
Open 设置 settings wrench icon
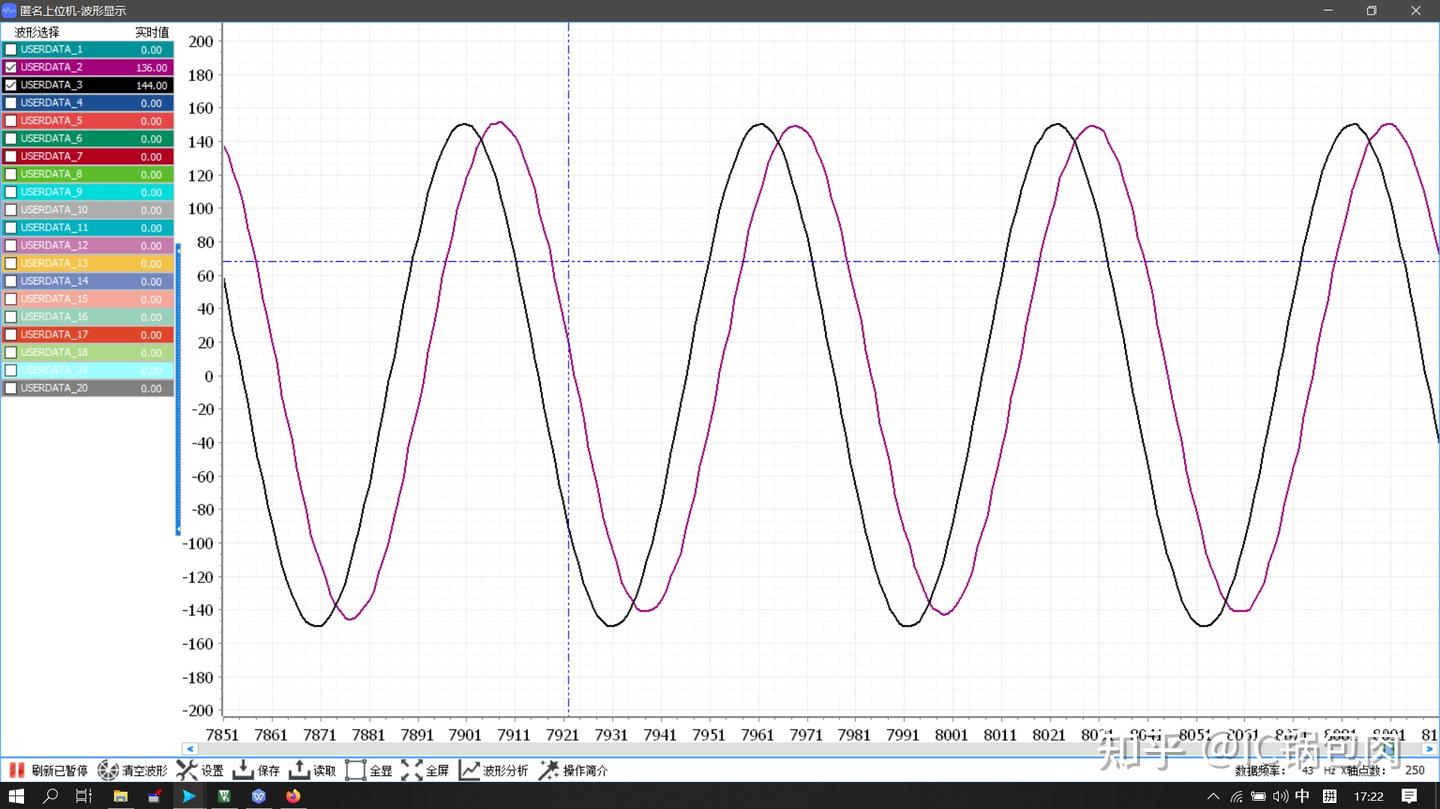187,770
